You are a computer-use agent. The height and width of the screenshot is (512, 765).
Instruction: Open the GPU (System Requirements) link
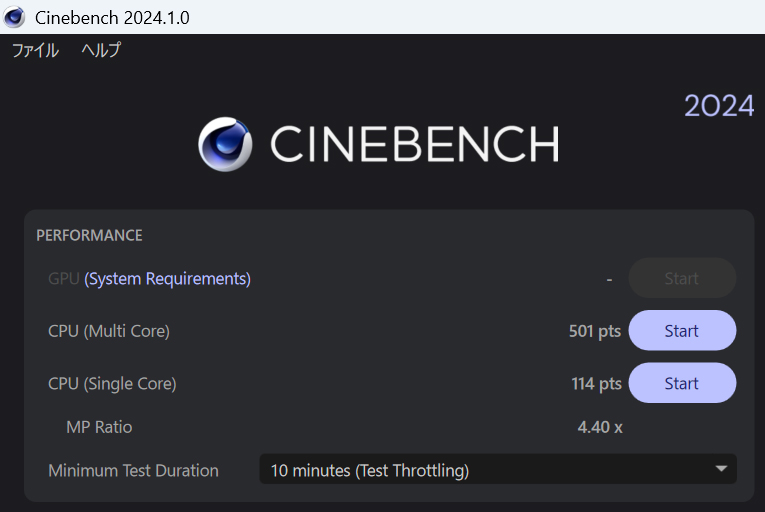pos(167,279)
